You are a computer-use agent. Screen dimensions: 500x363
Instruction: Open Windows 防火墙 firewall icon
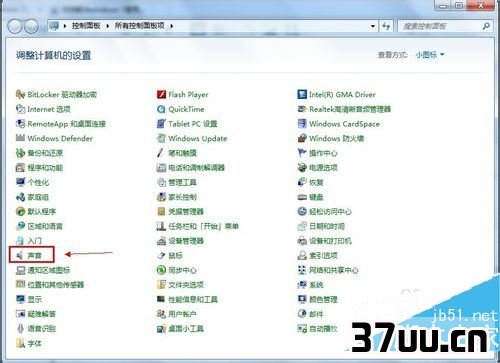click(302, 138)
